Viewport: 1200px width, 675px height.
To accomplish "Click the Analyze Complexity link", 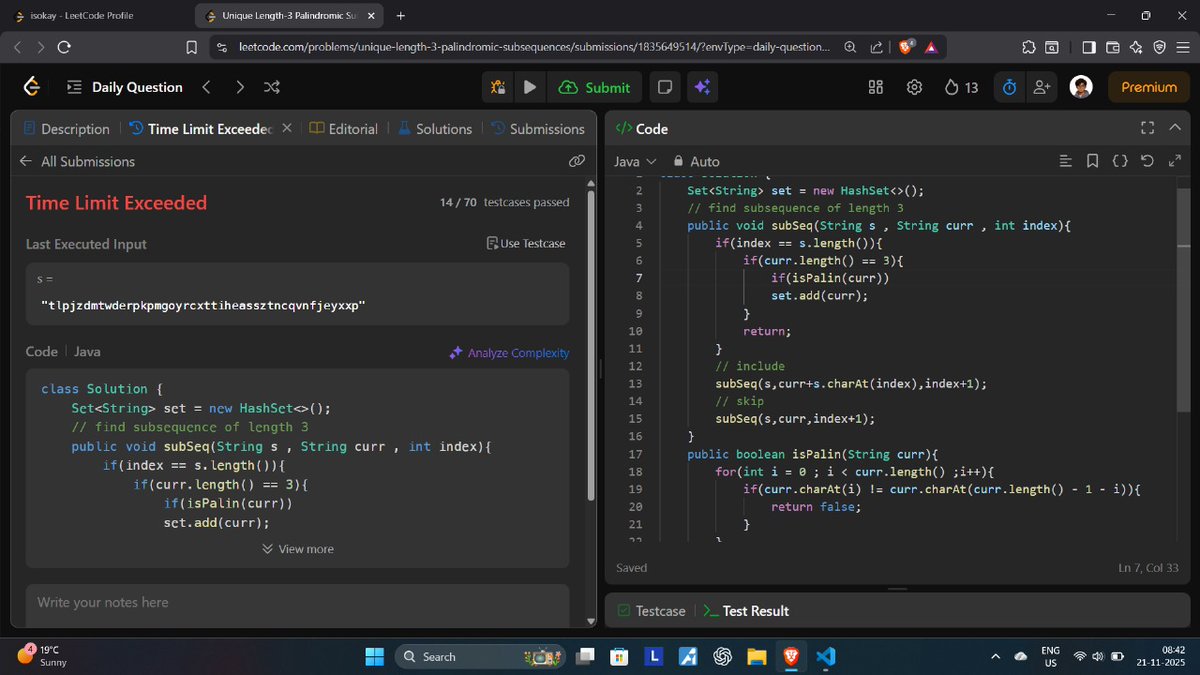I will [x=511, y=352].
